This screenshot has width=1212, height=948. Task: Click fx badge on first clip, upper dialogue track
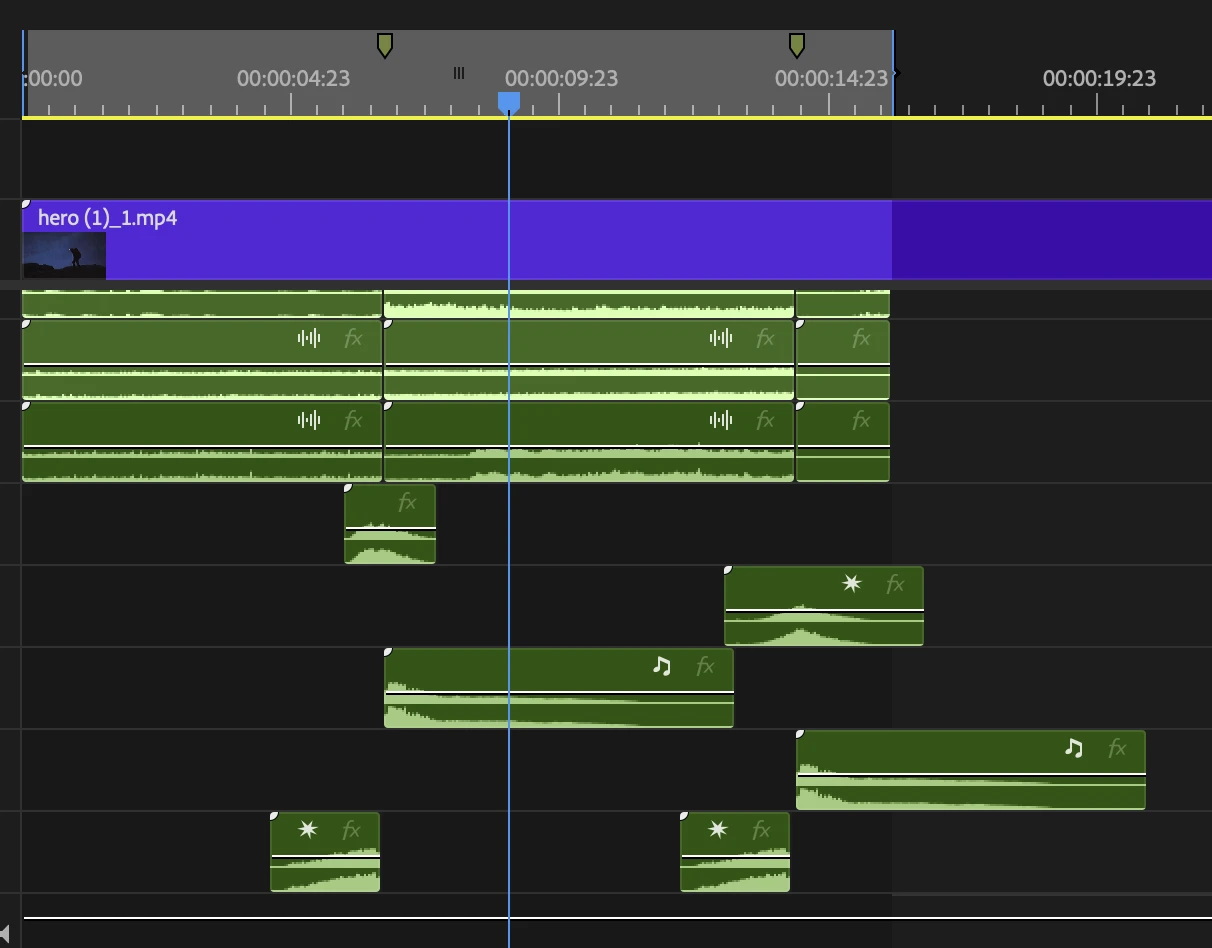(x=353, y=338)
